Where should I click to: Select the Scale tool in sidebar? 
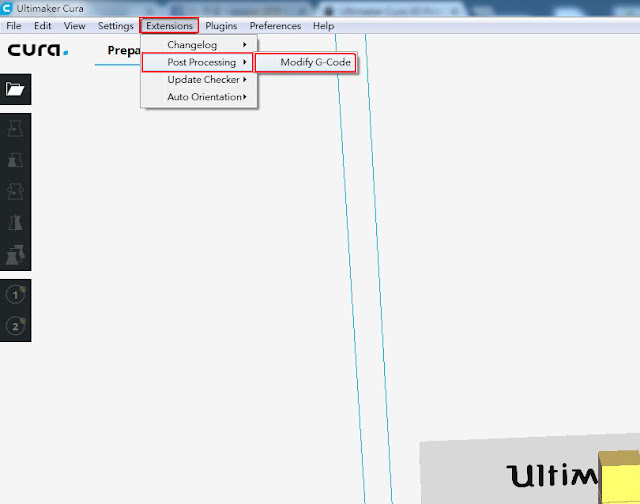[x=16, y=160]
